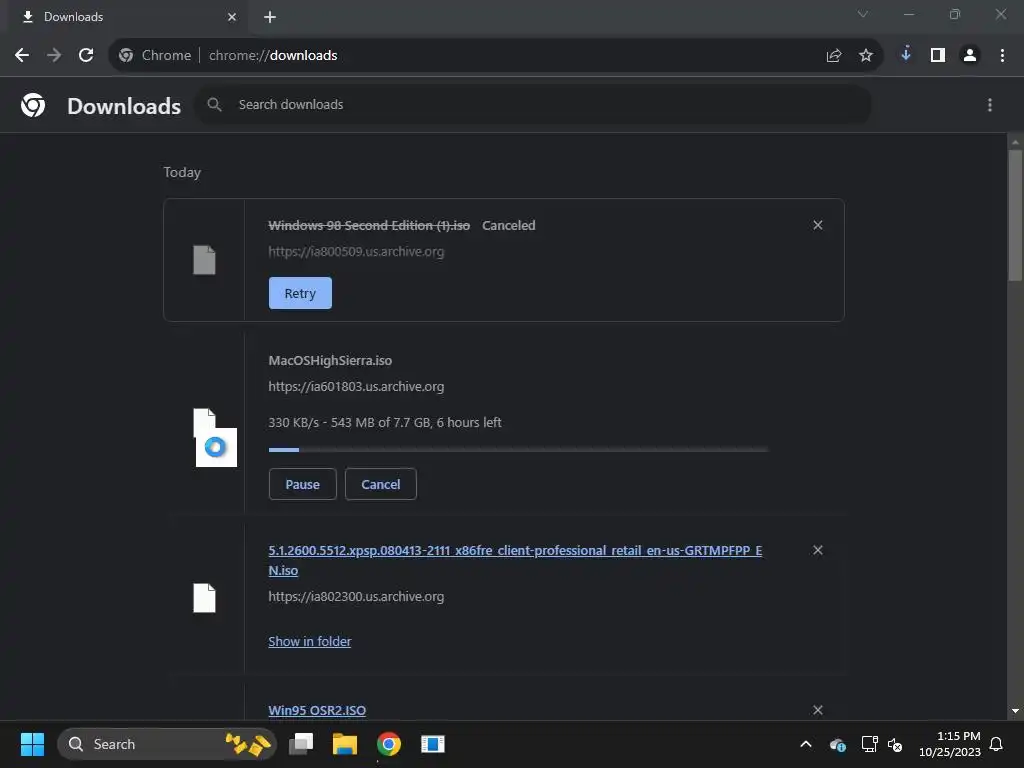Bookmark this tab with the star icon

click(865, 56)
